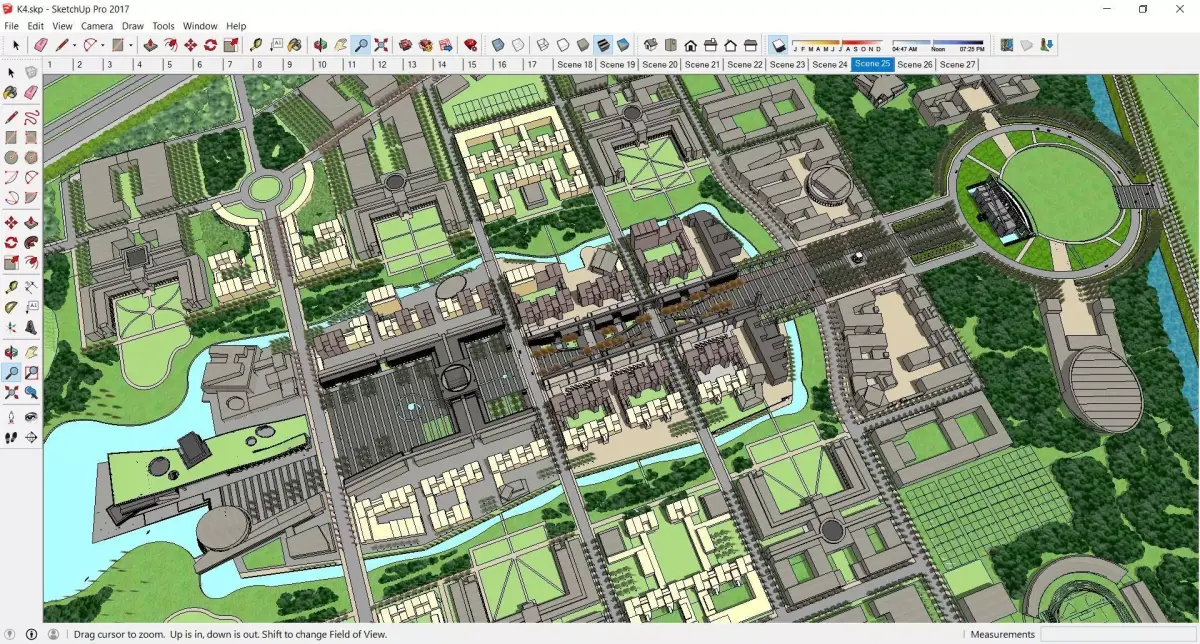The height and width of the screenshot is (644, 1200).
Task: Select the Orbit tool in top toolbar
Action: [x=320, y=45]
